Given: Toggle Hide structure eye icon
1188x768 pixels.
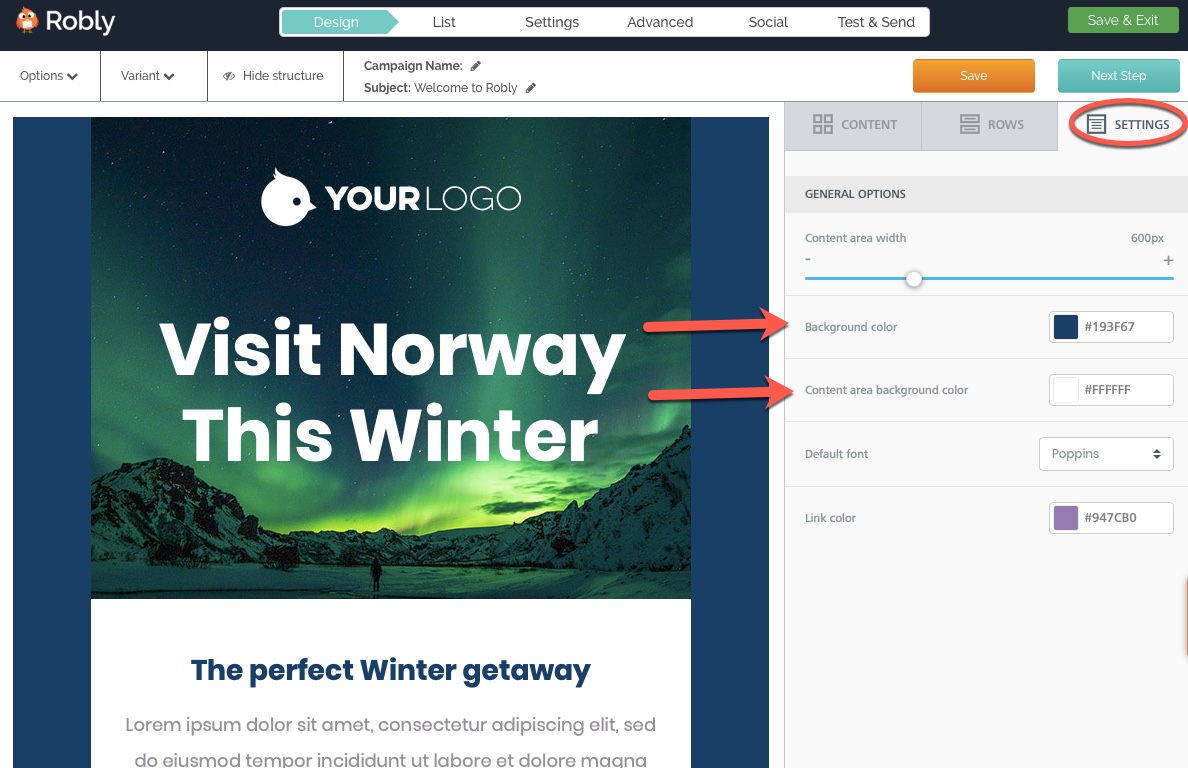Looking at the screenshot, I should pos(229,76).
